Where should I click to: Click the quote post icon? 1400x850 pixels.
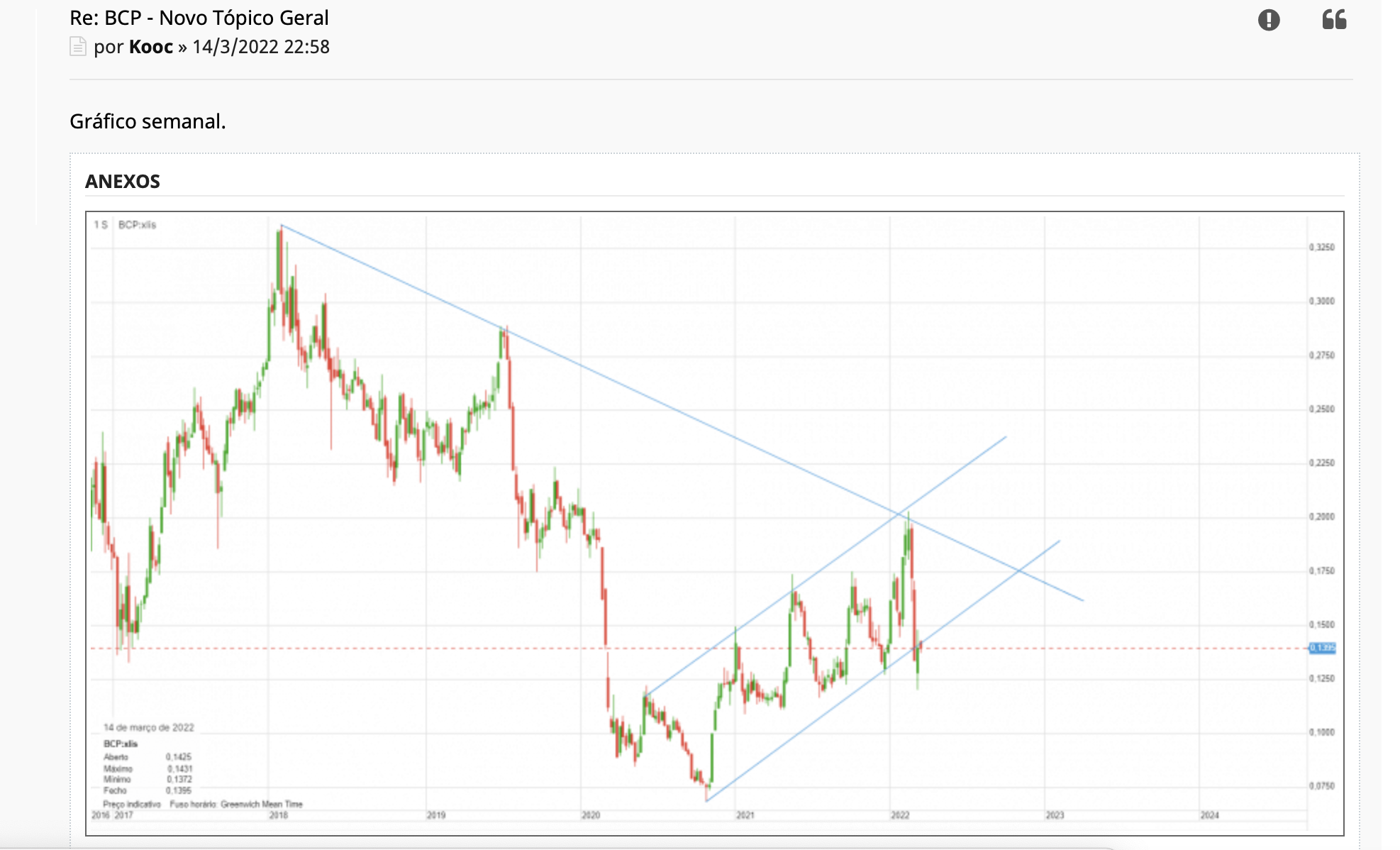[1334, 19]
